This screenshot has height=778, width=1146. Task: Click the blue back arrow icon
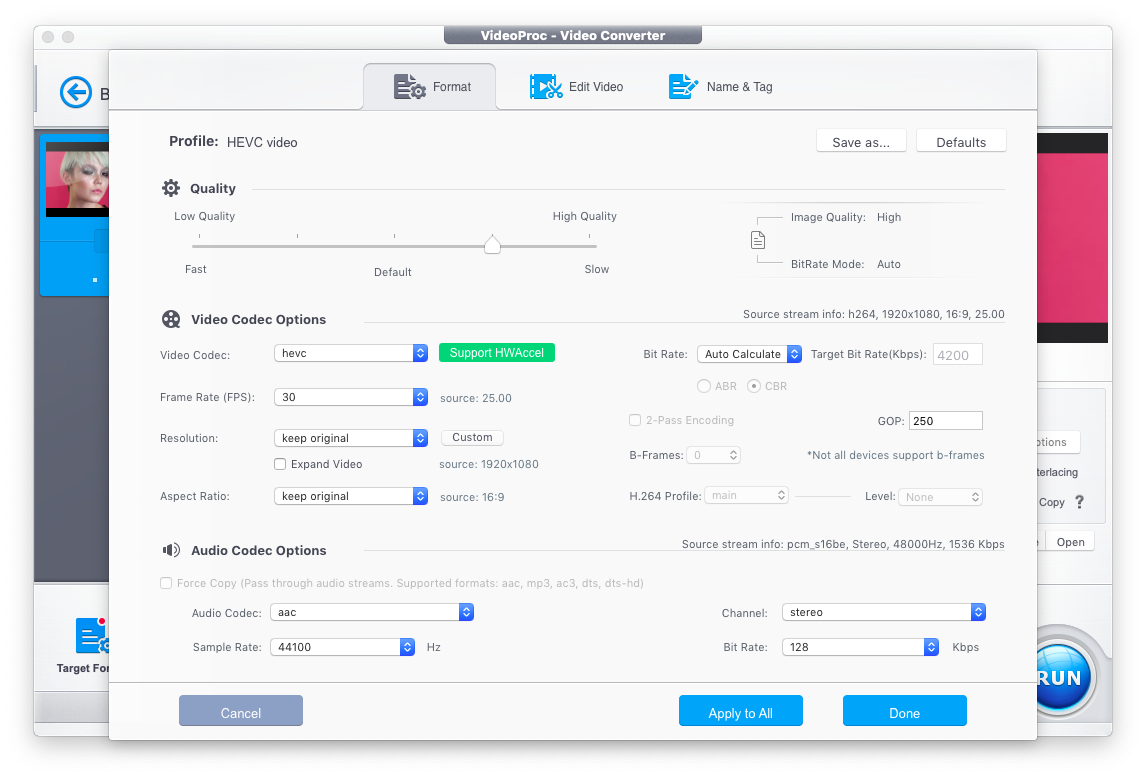point(75,93)
